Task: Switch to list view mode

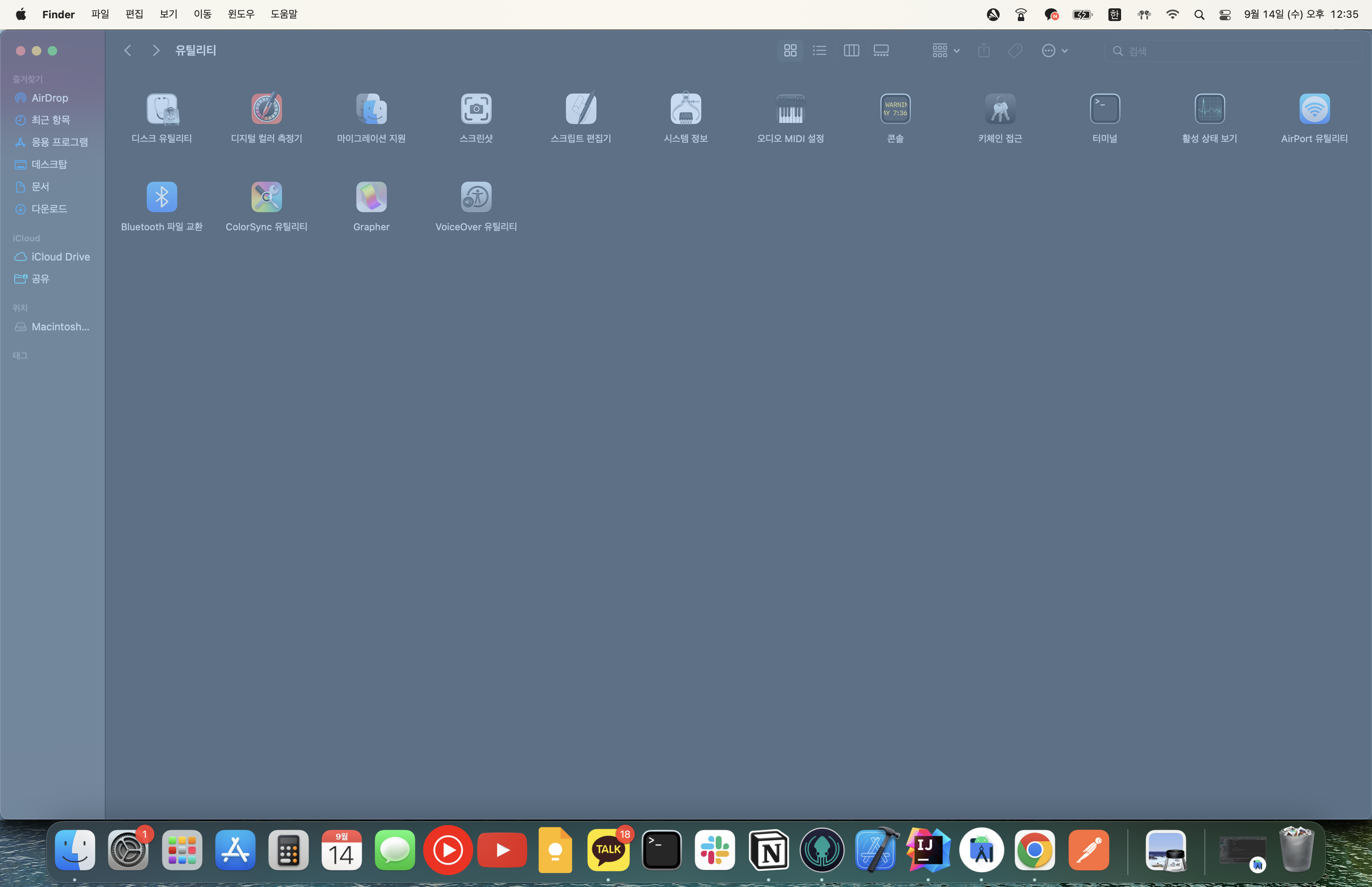Action: point(819,51)
